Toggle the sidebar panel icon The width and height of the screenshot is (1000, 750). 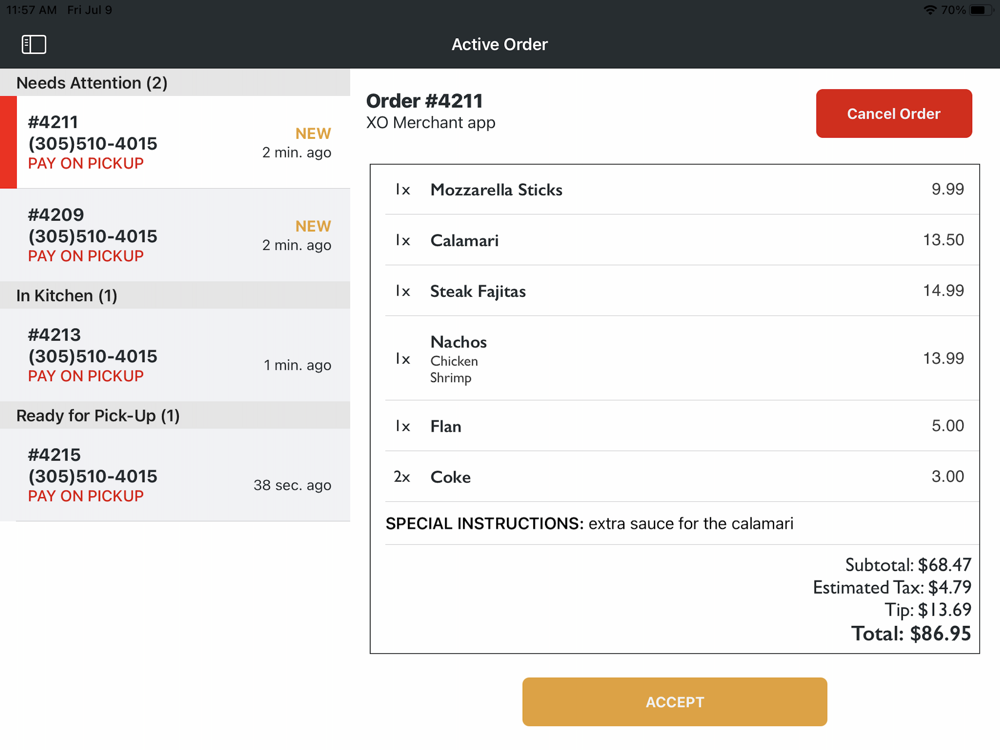tap(34, 44)
